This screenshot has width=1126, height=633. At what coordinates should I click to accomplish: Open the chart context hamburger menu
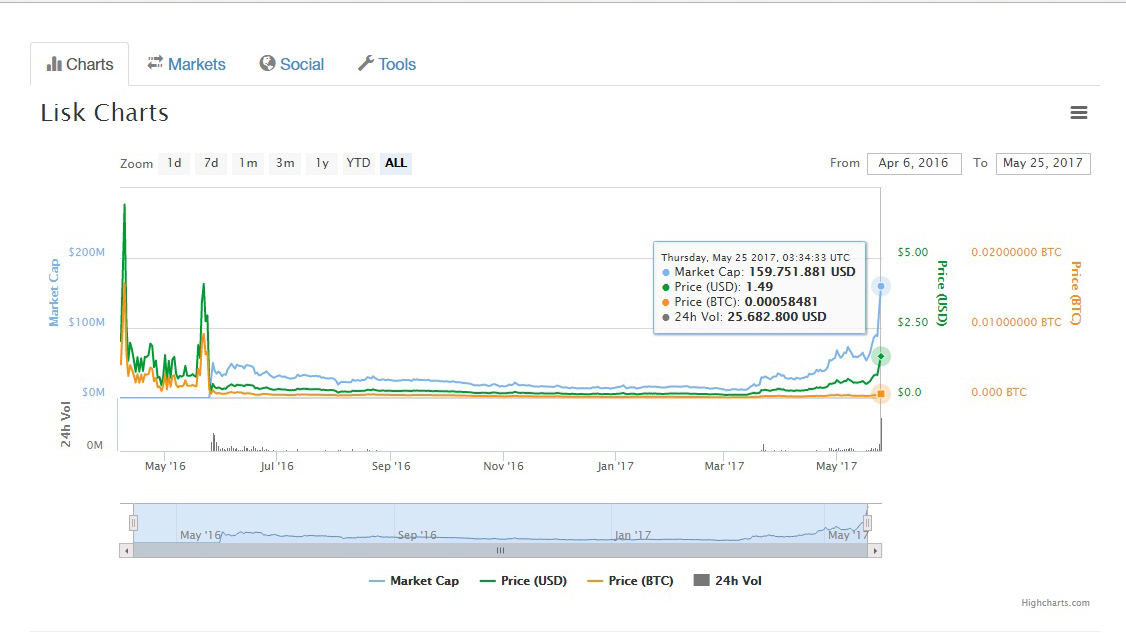point(1079,113)
